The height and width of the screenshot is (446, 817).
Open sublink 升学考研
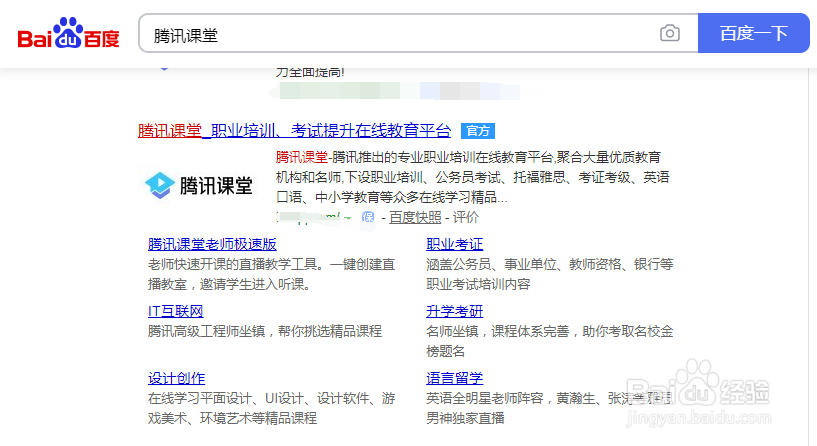(x=454, y=312)
